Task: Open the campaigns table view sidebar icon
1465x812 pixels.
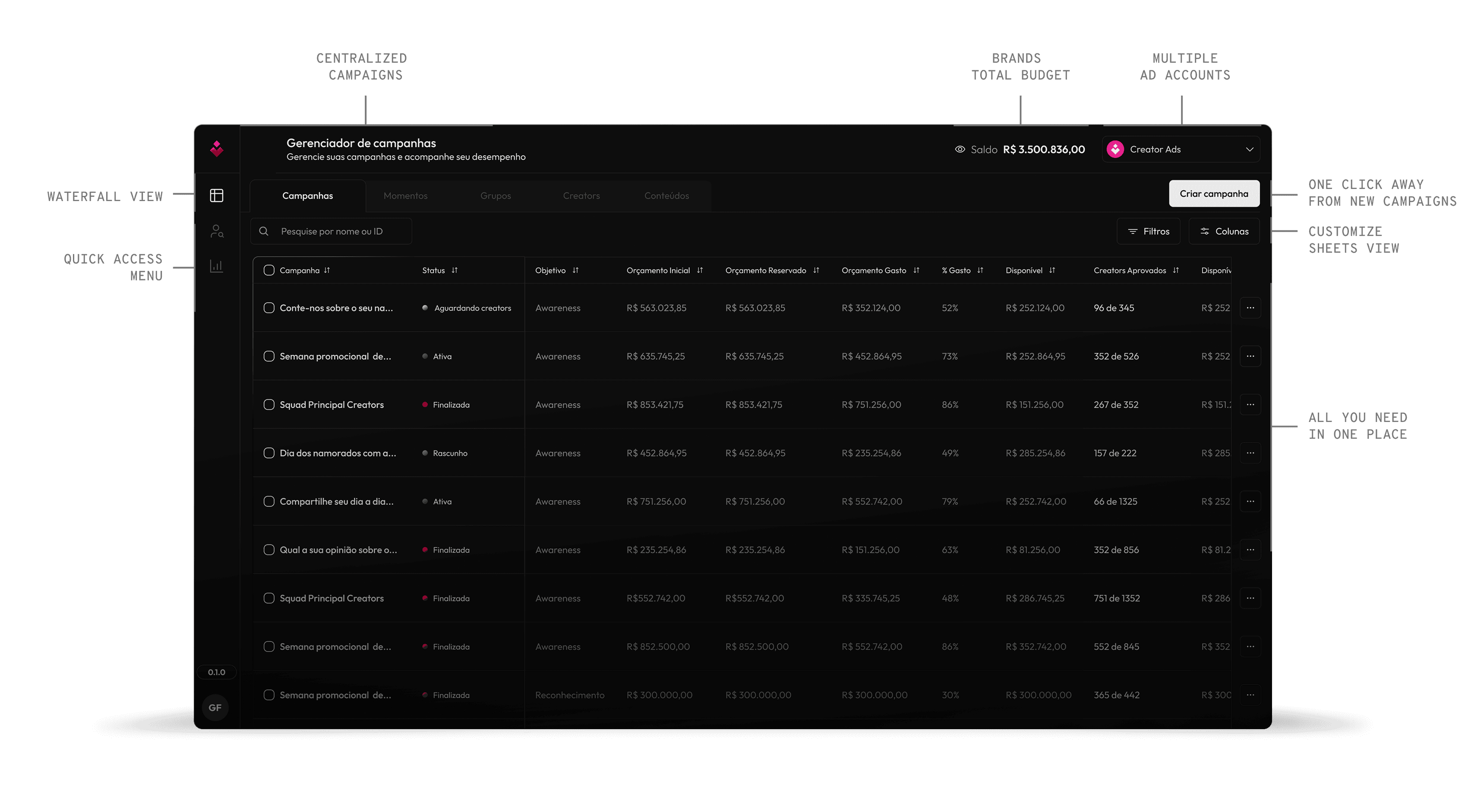Action: coord(216,195)
